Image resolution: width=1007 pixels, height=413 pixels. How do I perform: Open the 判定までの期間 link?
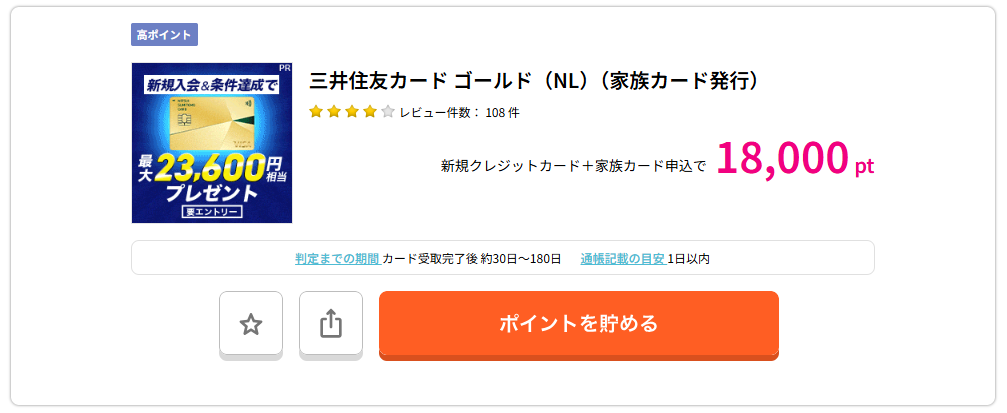(x=337, y=258)
